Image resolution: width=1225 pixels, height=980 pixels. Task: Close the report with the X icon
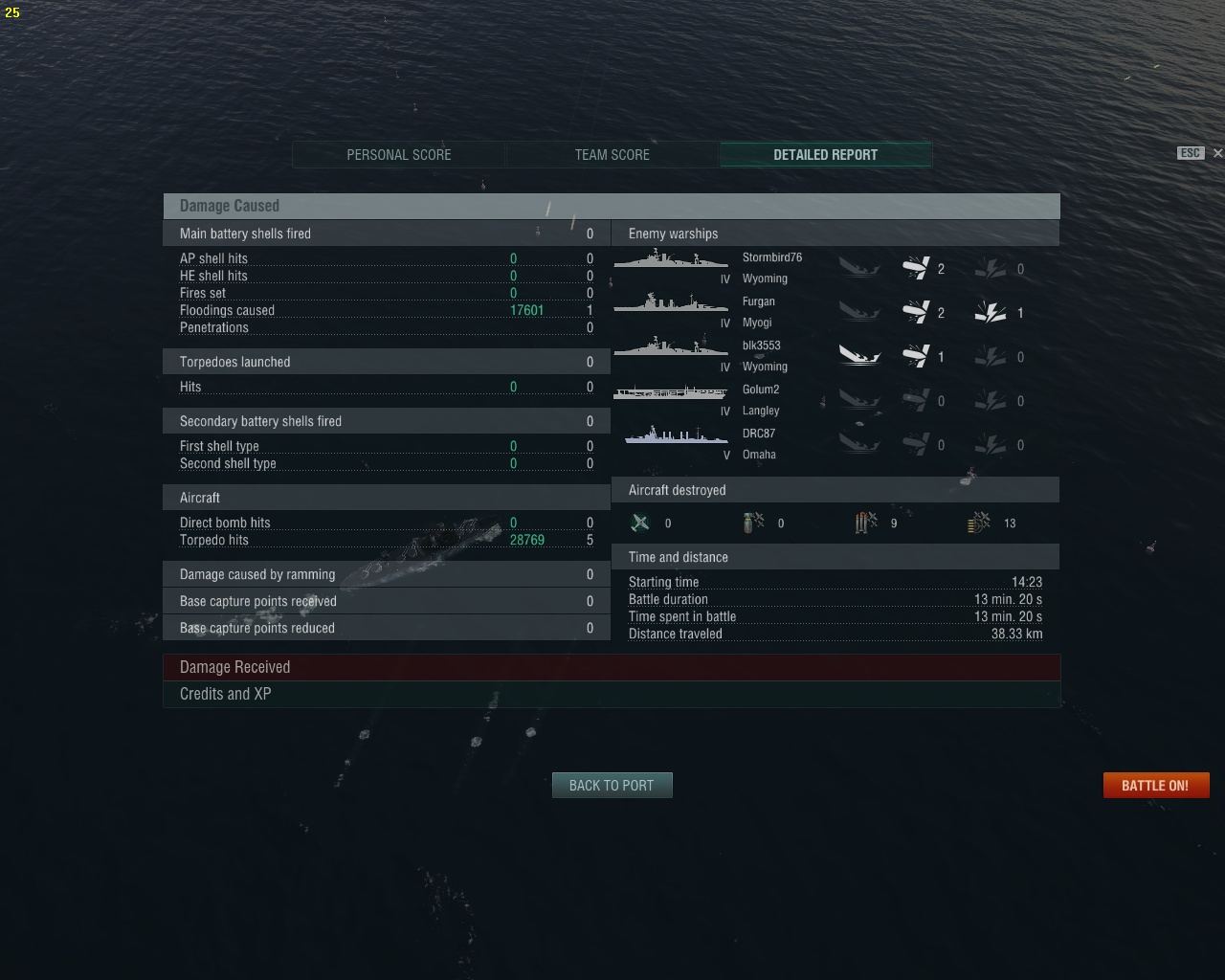click(x=1217, y=153)
